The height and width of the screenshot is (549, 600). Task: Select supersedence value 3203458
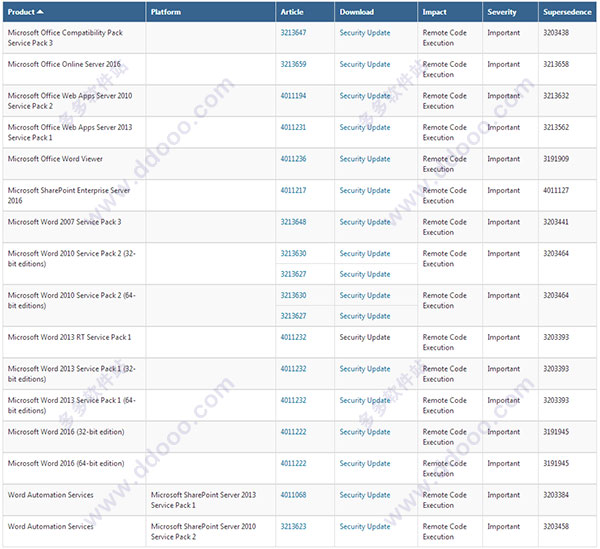pyautogui.click(x=556, y=526)
